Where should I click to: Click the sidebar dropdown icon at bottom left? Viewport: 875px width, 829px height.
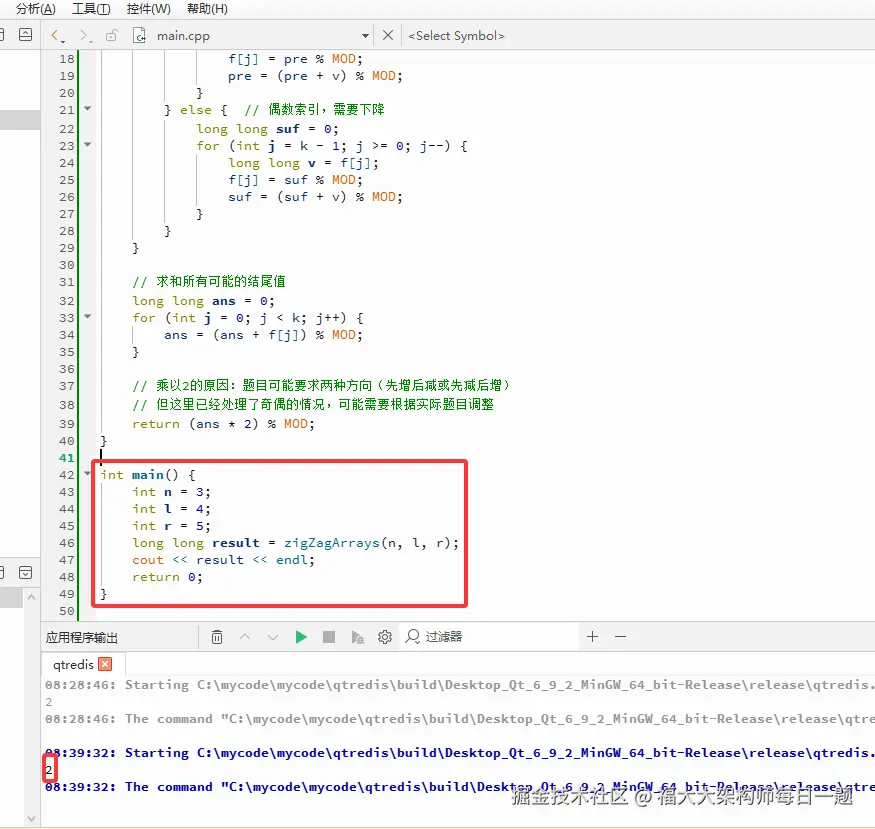26,572
